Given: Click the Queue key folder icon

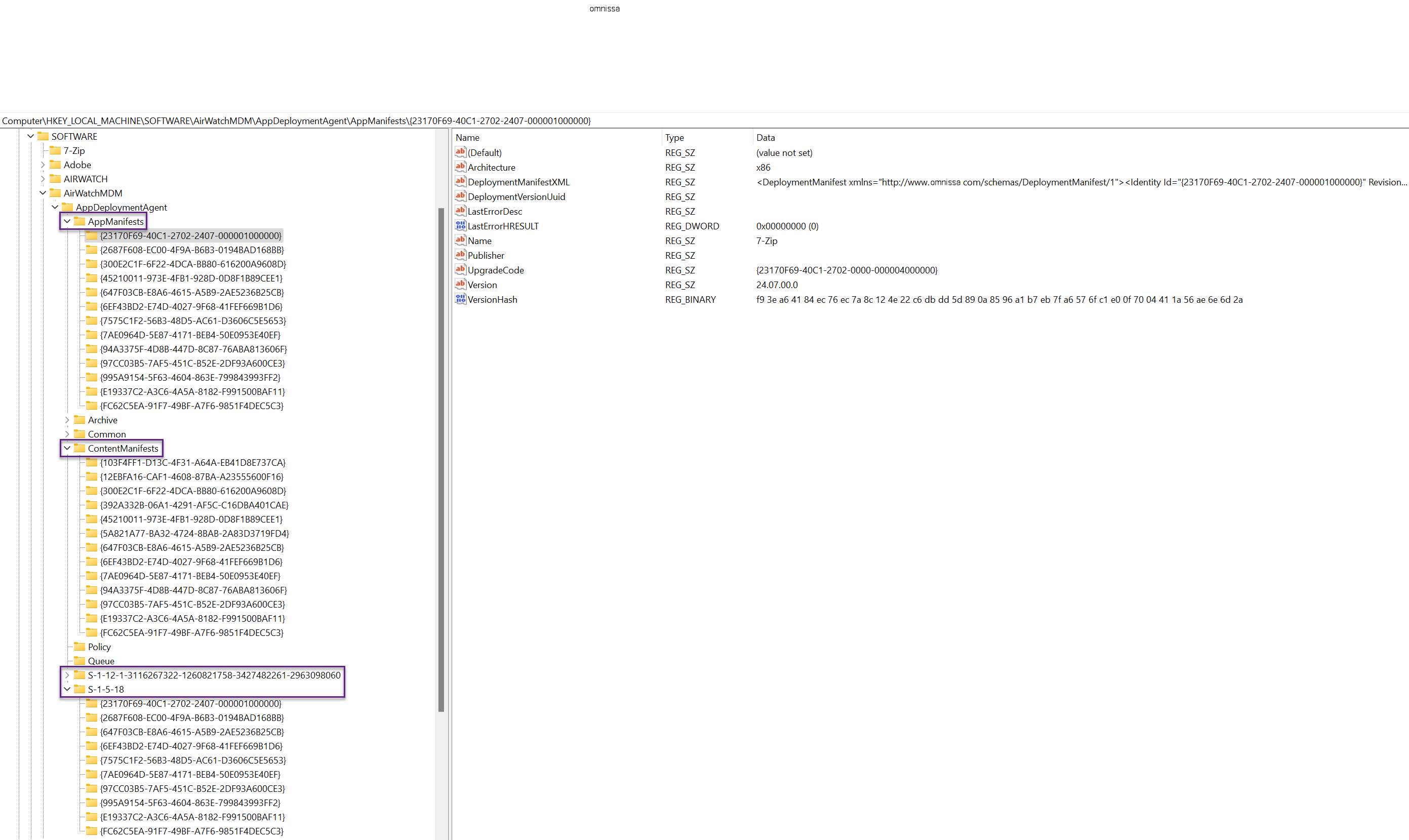Looking at the screenshot, I should click(79, 661).
